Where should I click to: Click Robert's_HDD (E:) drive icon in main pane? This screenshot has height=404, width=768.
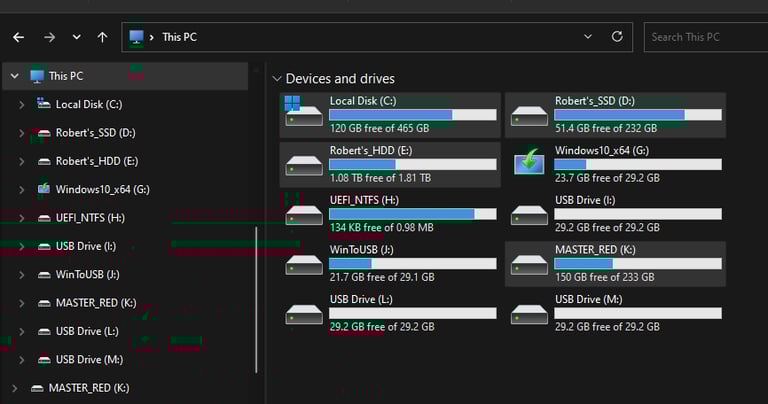[x=304, y=166]
